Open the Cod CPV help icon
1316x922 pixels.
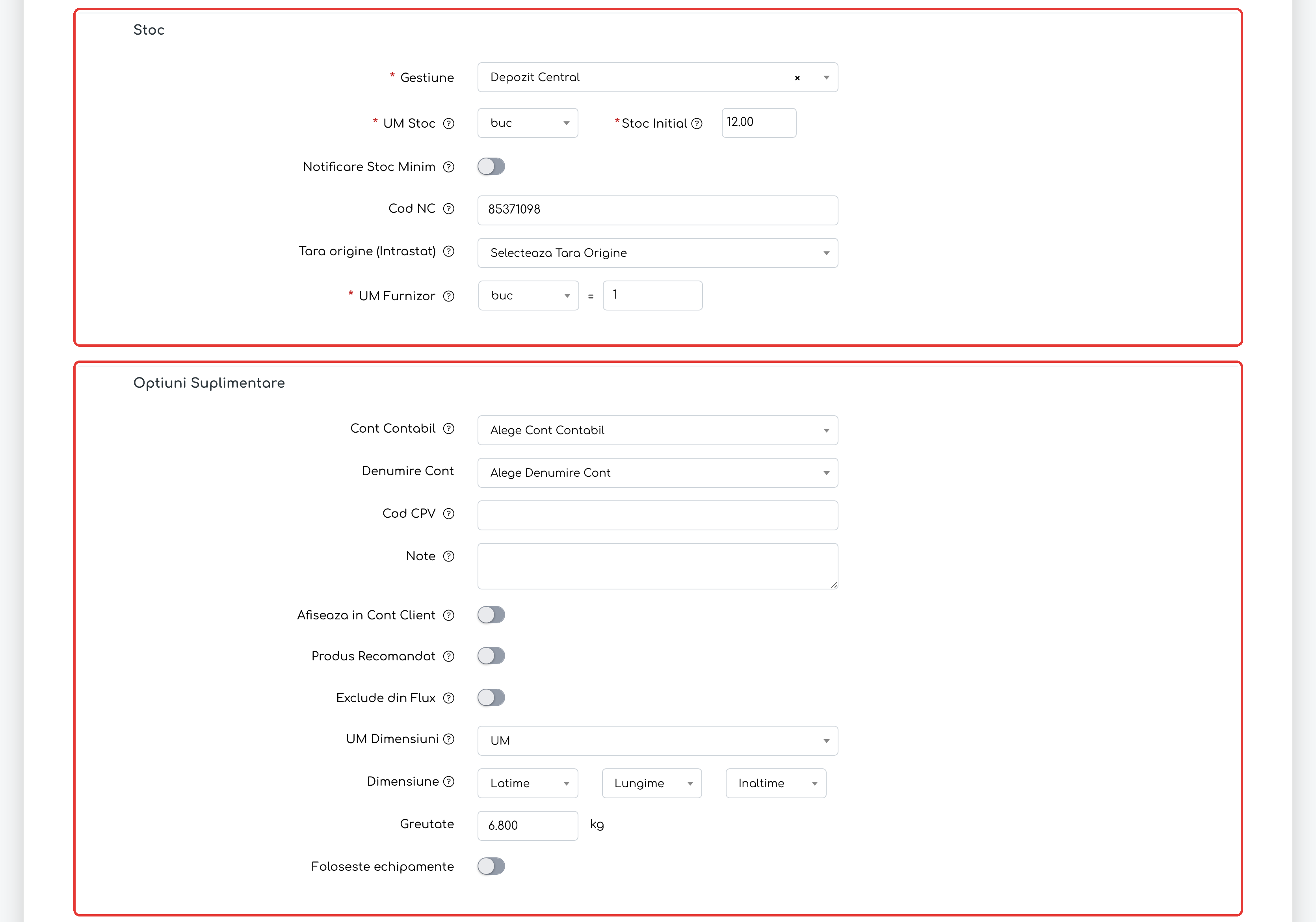(449, 513)
